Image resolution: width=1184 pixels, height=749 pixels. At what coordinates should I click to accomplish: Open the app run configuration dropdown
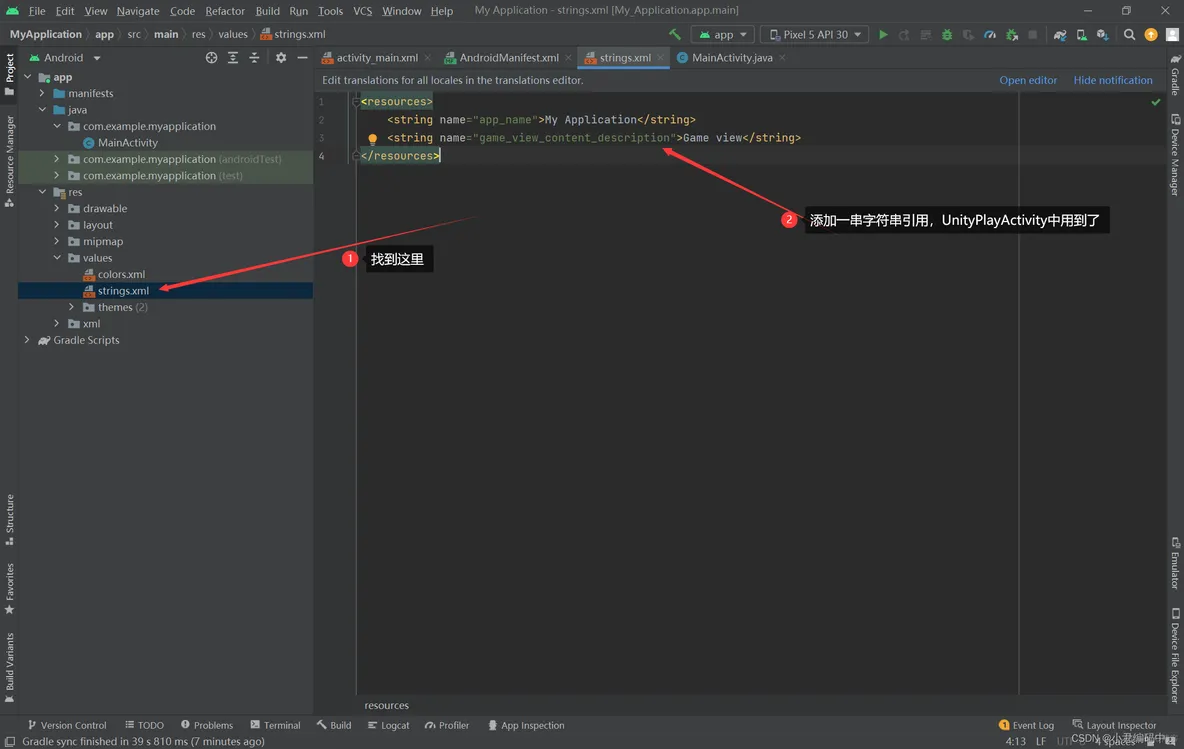click(x=723, y=35)
